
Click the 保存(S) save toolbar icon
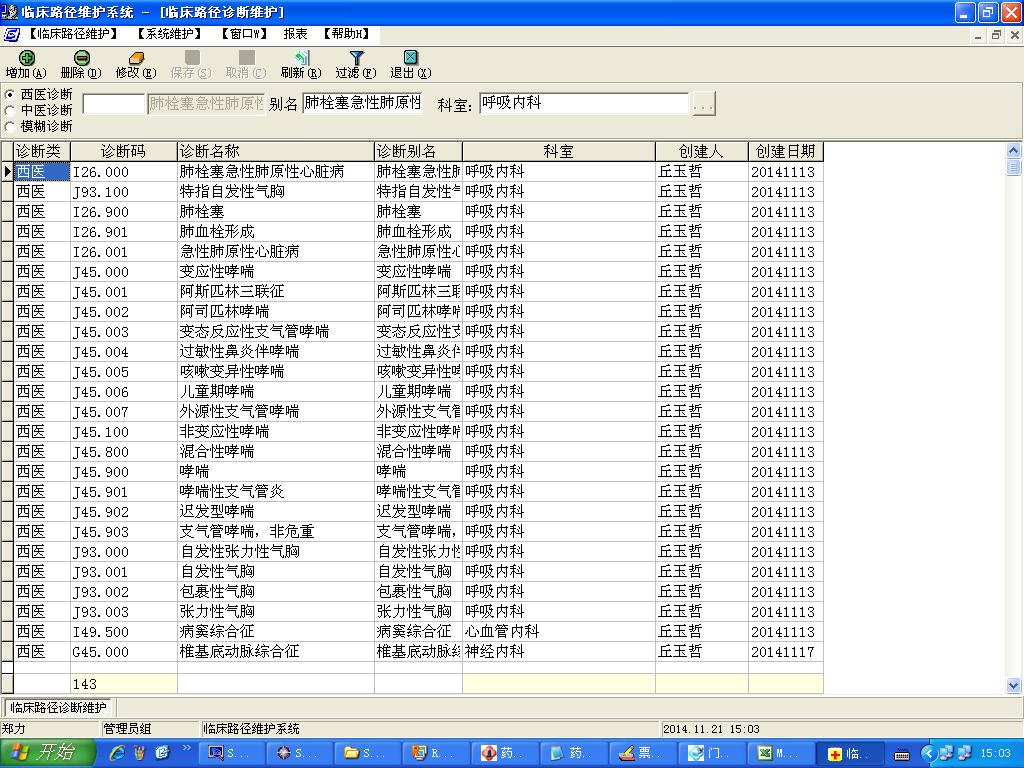pos(191,57)
